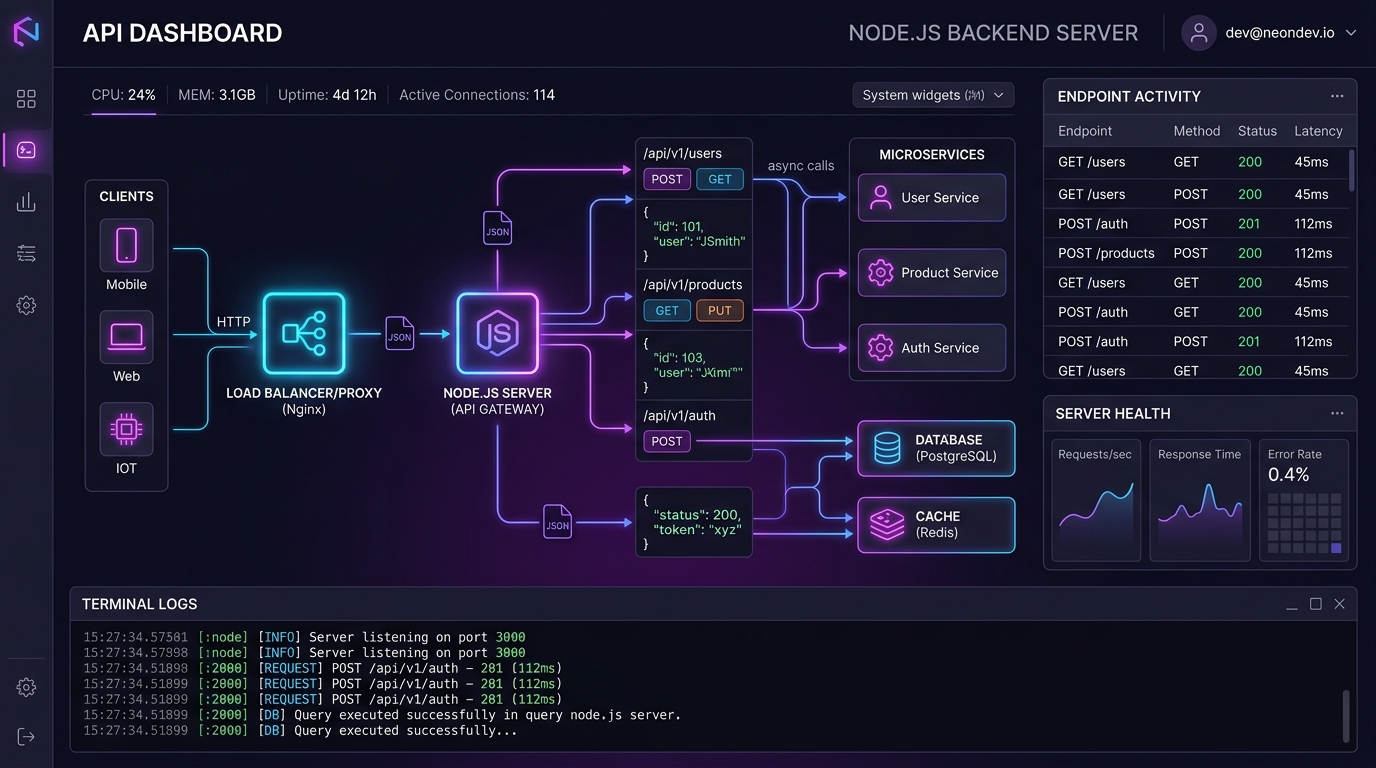This screenshot has width=1376, height=768.
Task: Close the Terminal Logs panel
Action: tap(1340, 604)
